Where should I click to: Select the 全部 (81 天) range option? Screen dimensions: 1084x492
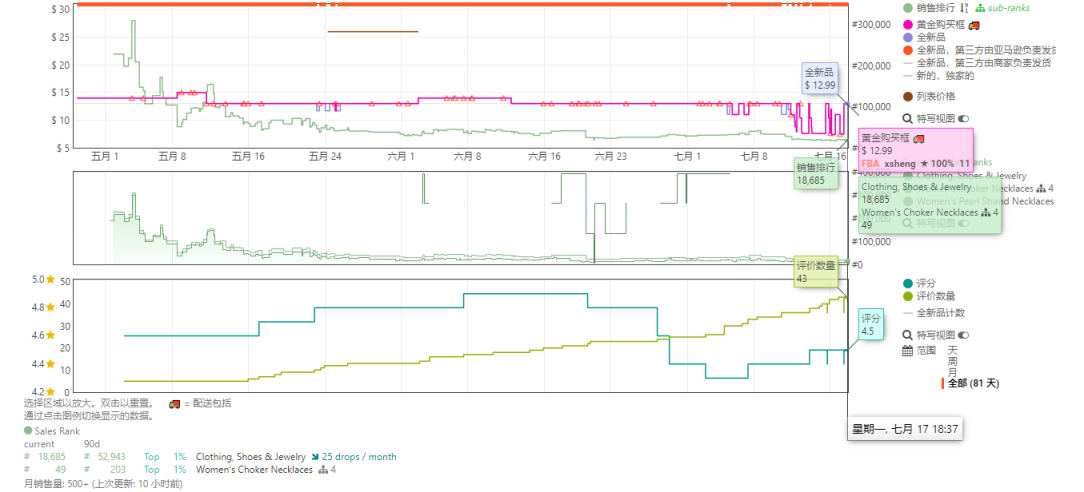click(x=973, y=383)
